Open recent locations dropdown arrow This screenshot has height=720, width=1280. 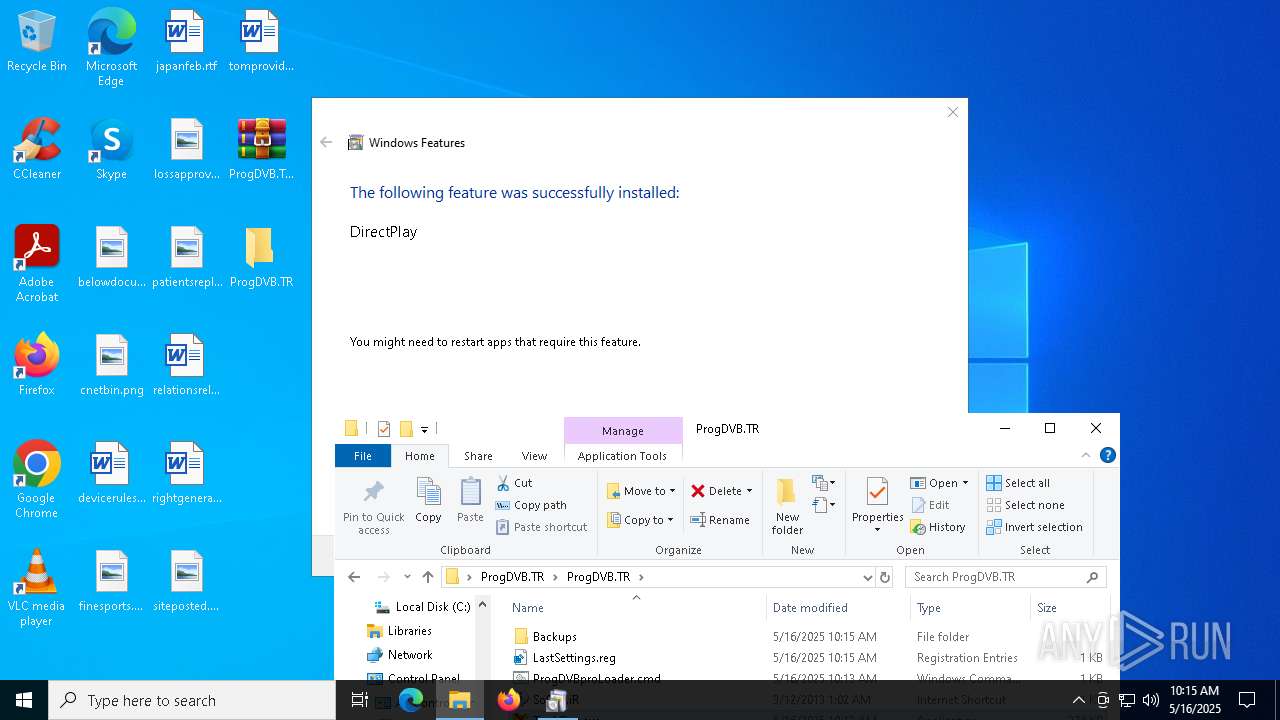407,577
